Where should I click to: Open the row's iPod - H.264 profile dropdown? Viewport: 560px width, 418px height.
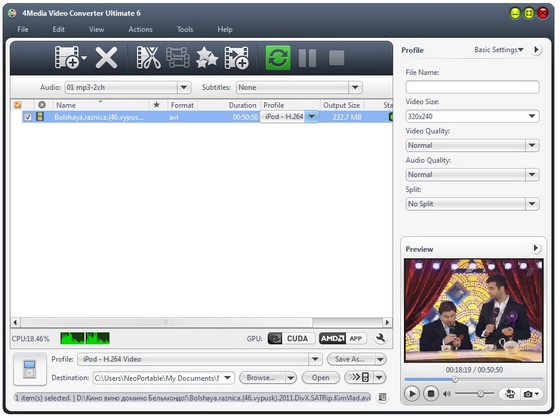click(311, 116)
